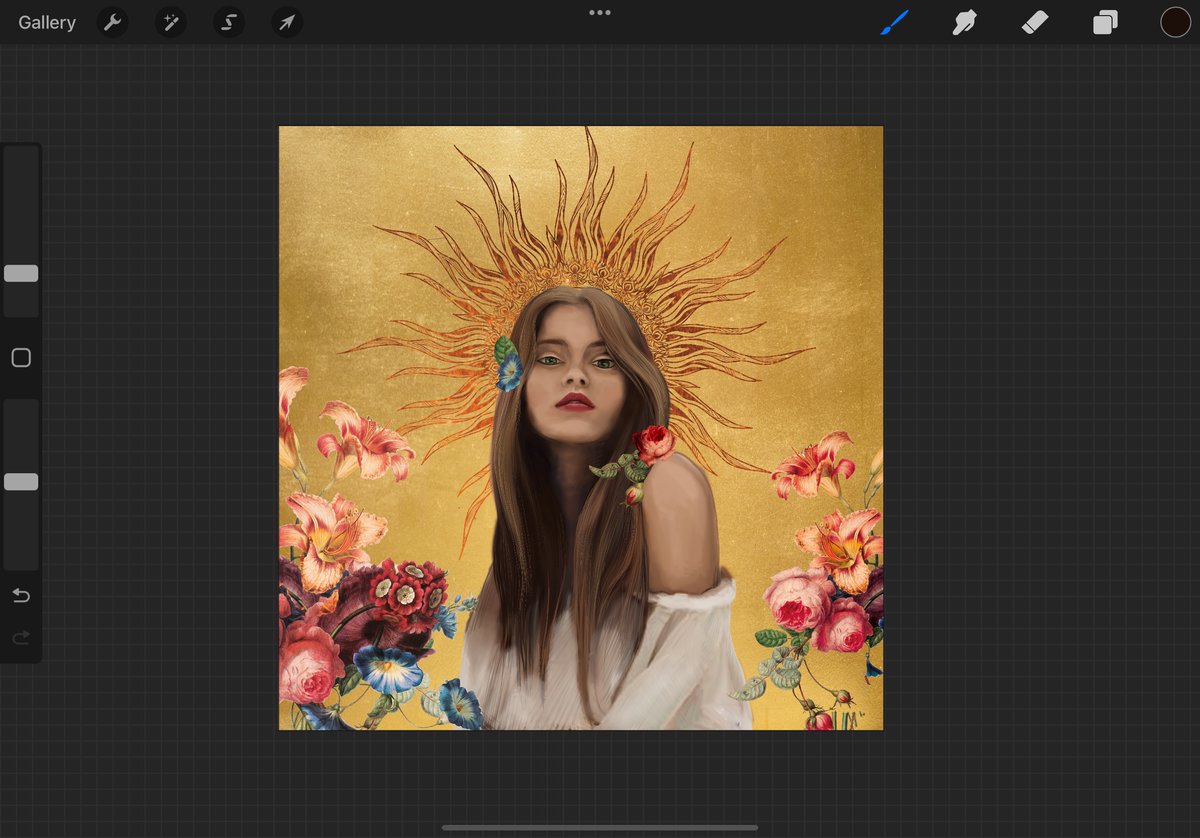Open the Actions wrench menu
The image size is (1200, 838).
tap(111, 21)
